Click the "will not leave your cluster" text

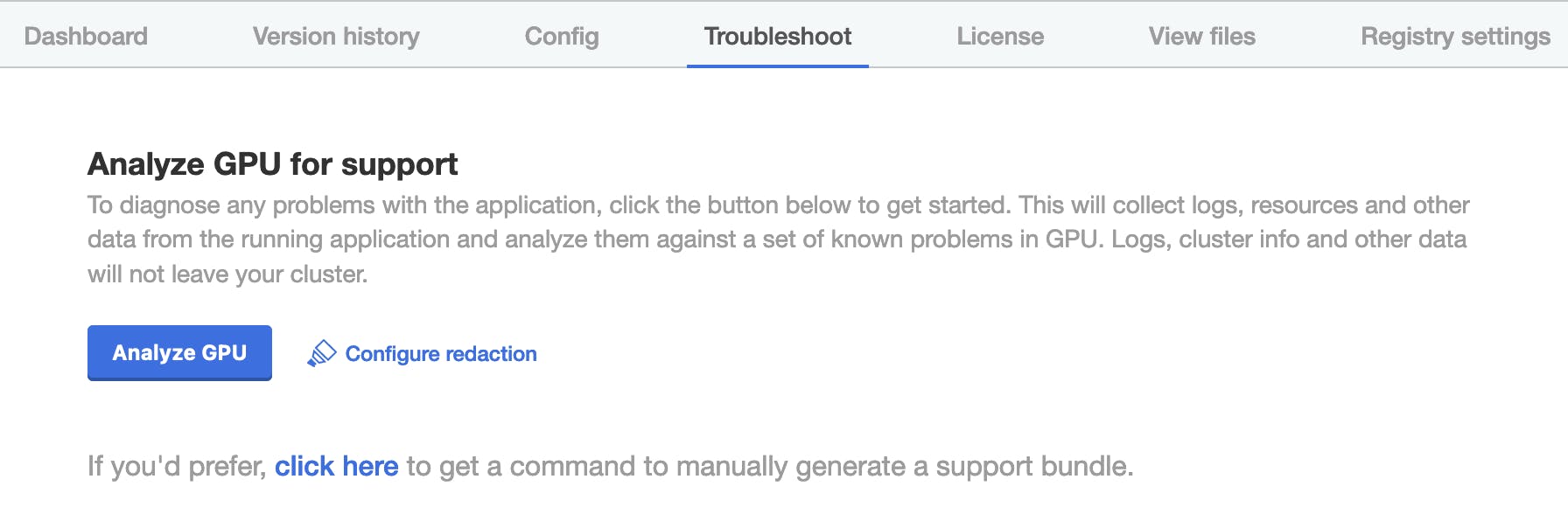point(227,274)
